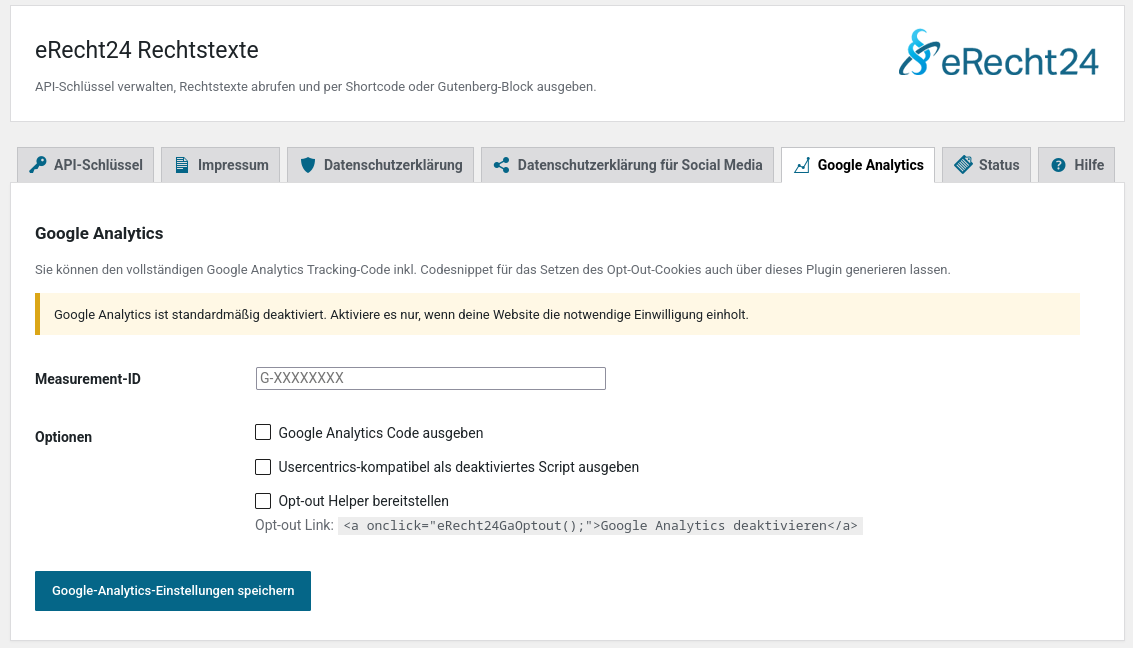Click the description text about Tracking-Code
Screen dimensions: 1133x648
click(493, 269)
